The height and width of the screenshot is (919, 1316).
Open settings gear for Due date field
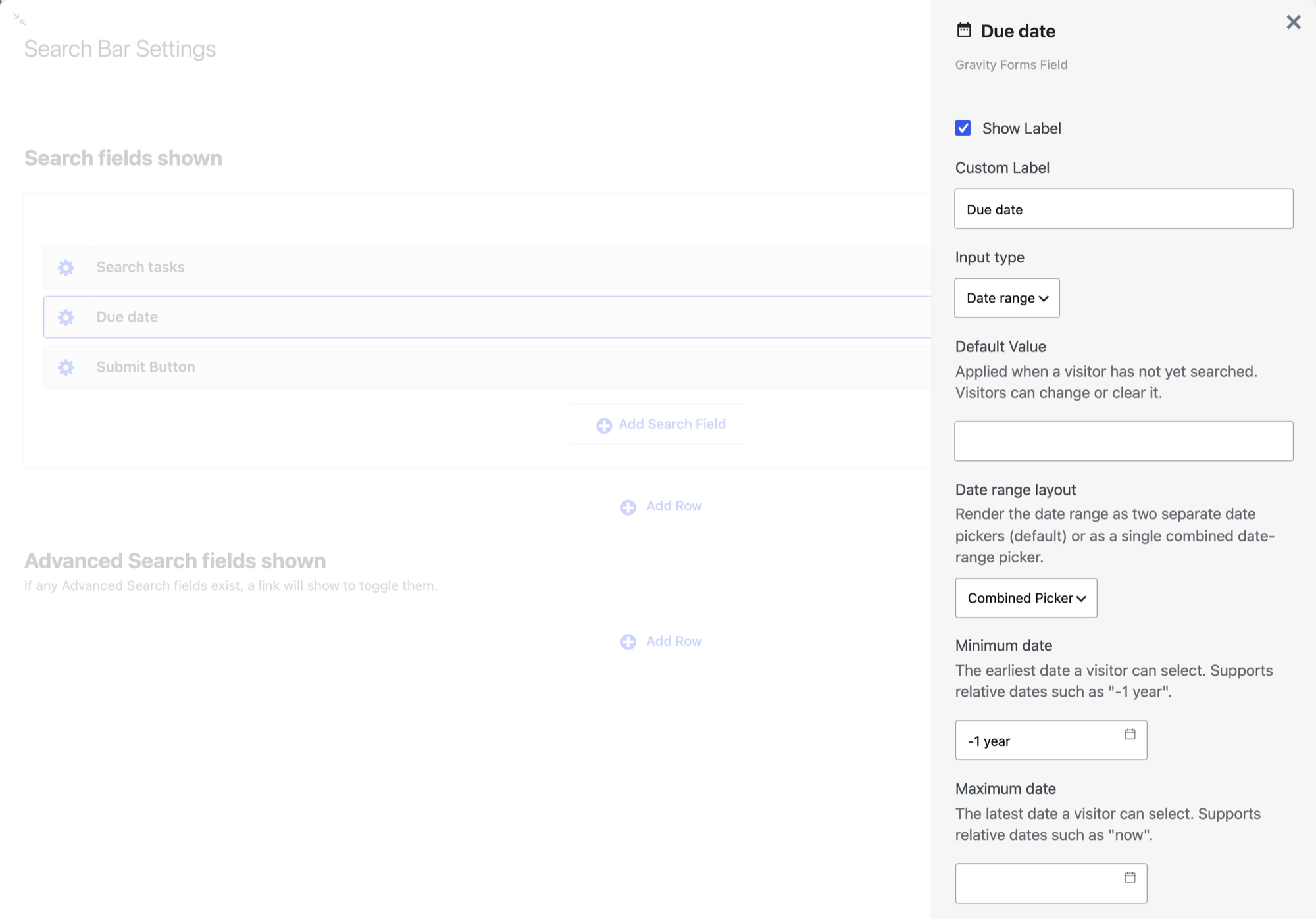tap(66, 317)
